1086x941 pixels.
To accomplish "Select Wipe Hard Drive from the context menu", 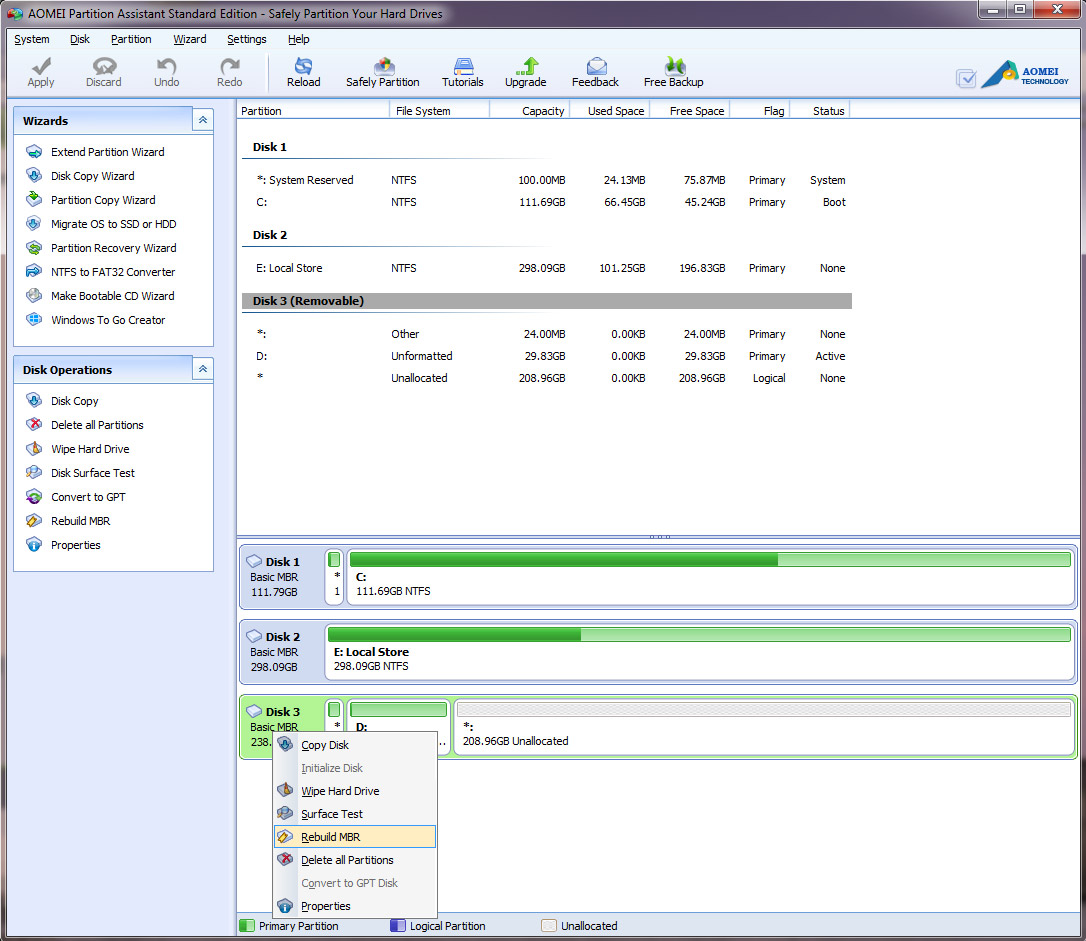I will coord(340,791).
